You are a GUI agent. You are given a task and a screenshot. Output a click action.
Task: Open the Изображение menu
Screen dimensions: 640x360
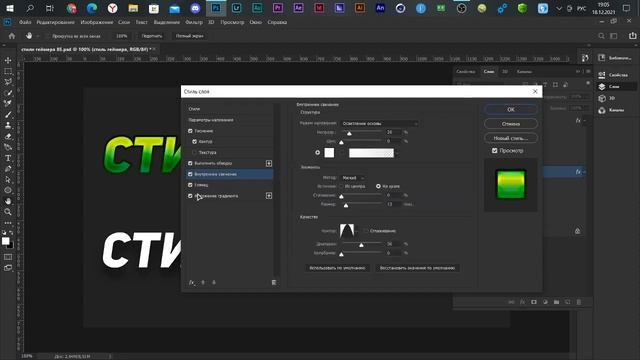(x=97, y=22)
